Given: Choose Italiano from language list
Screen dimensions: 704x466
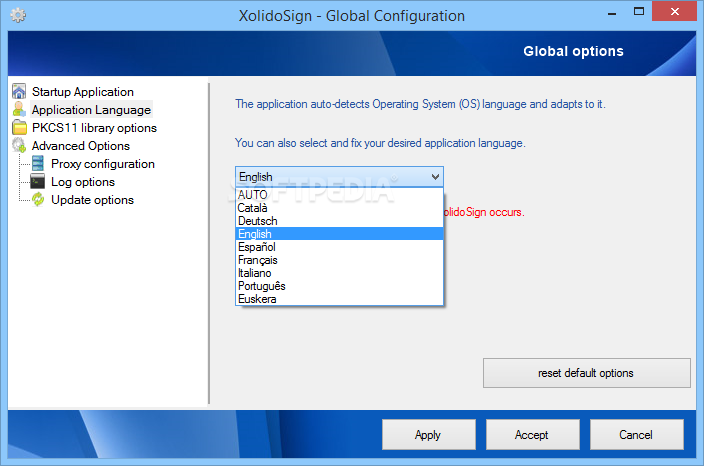Looking at the screenshot, I should [339, 273].
